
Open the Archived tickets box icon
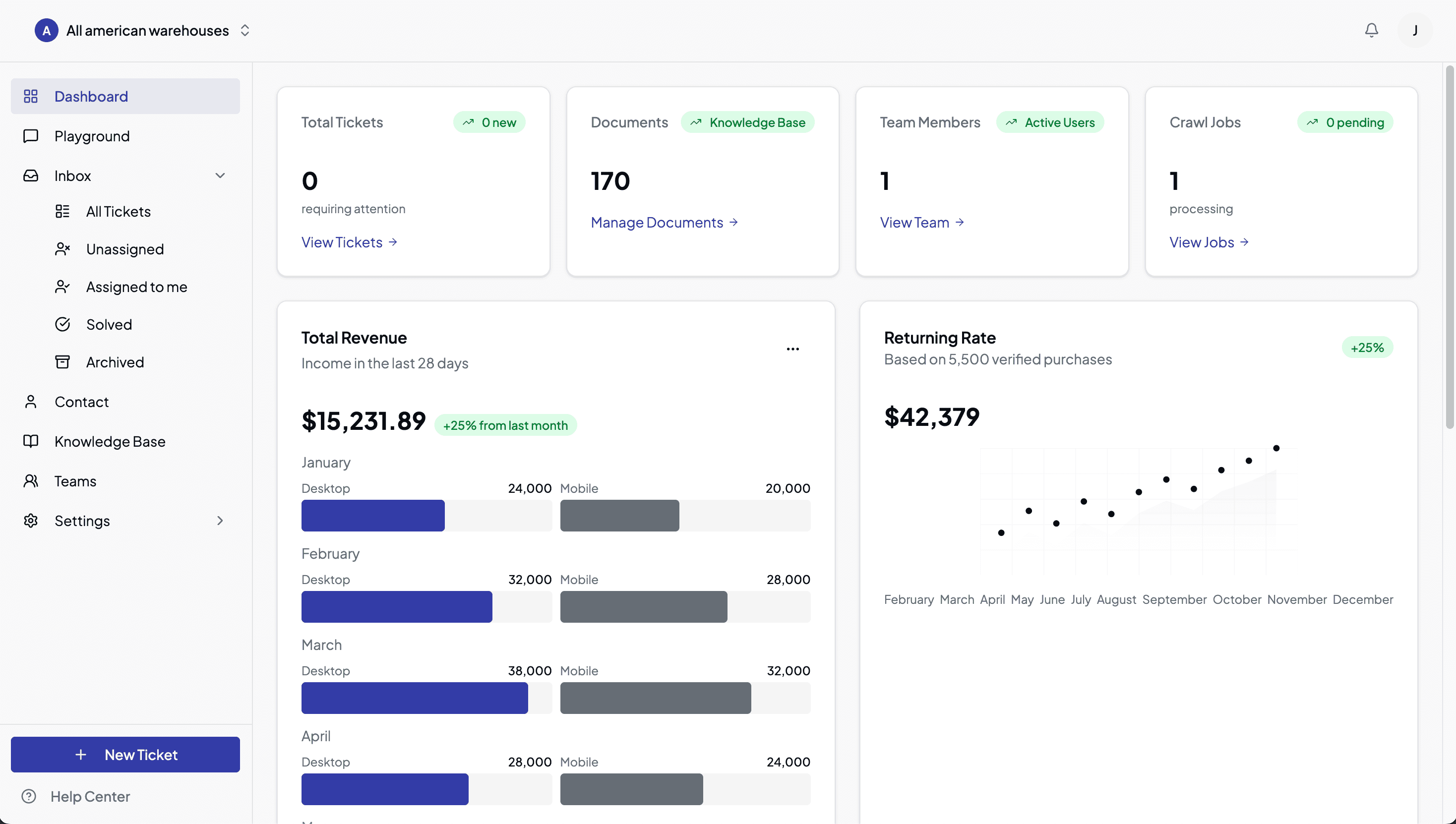pos(62,361)
